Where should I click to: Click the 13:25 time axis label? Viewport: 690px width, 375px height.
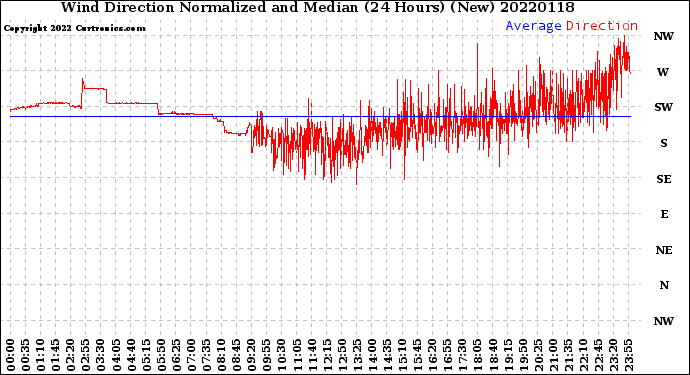pos(357,355)
